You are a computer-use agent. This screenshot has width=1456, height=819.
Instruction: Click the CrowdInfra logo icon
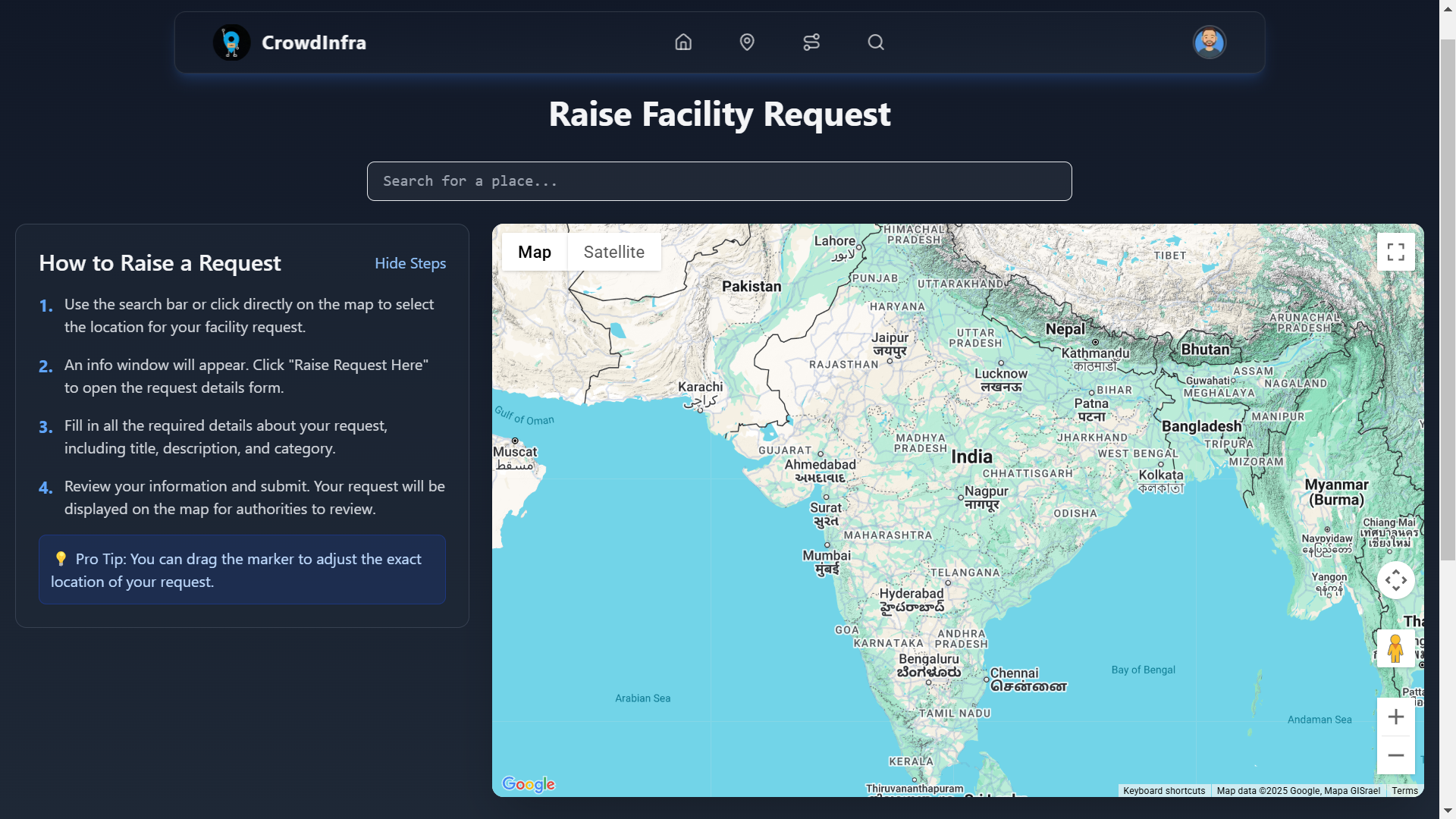(231, 42)
